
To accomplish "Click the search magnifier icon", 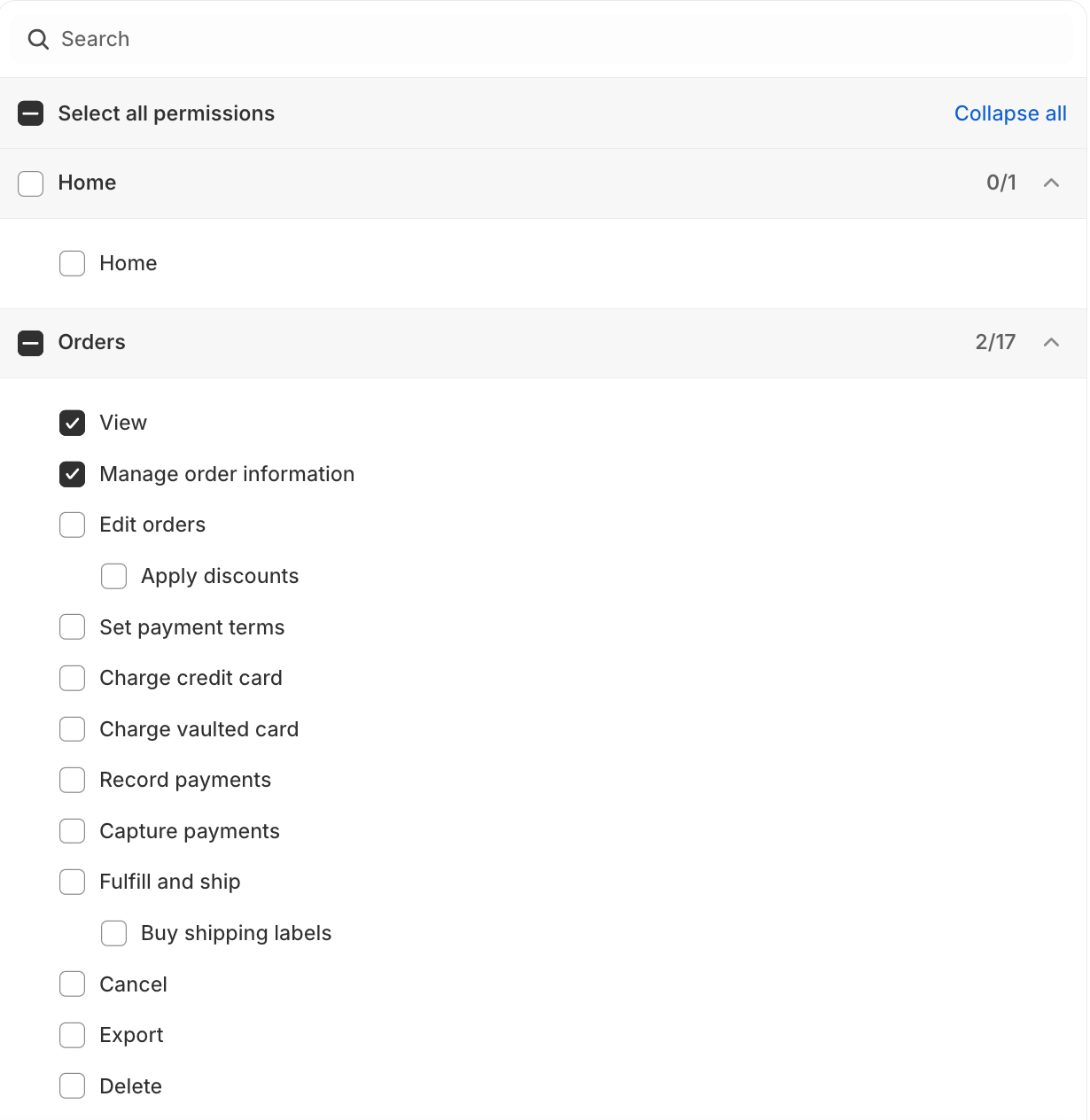I will [x=38, y=39].
